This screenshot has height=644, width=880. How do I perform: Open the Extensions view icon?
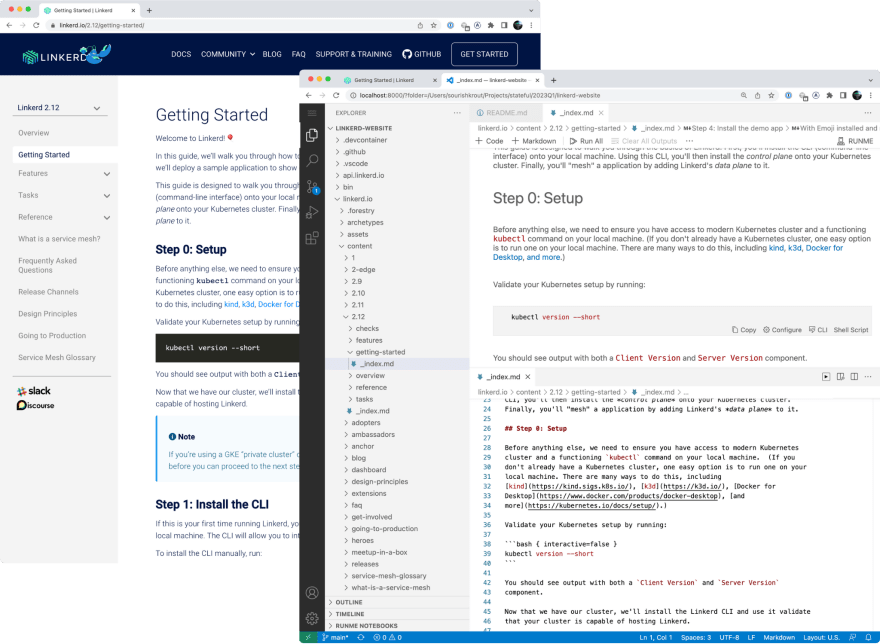tap(312, 238)
